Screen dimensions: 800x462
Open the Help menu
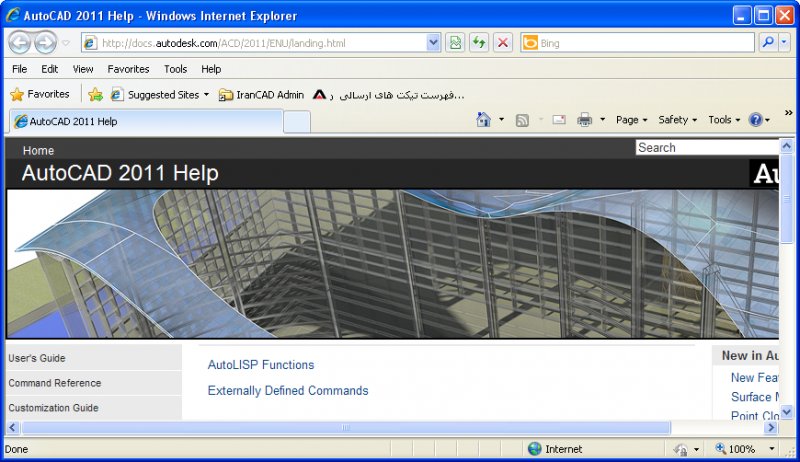[211, 69]
